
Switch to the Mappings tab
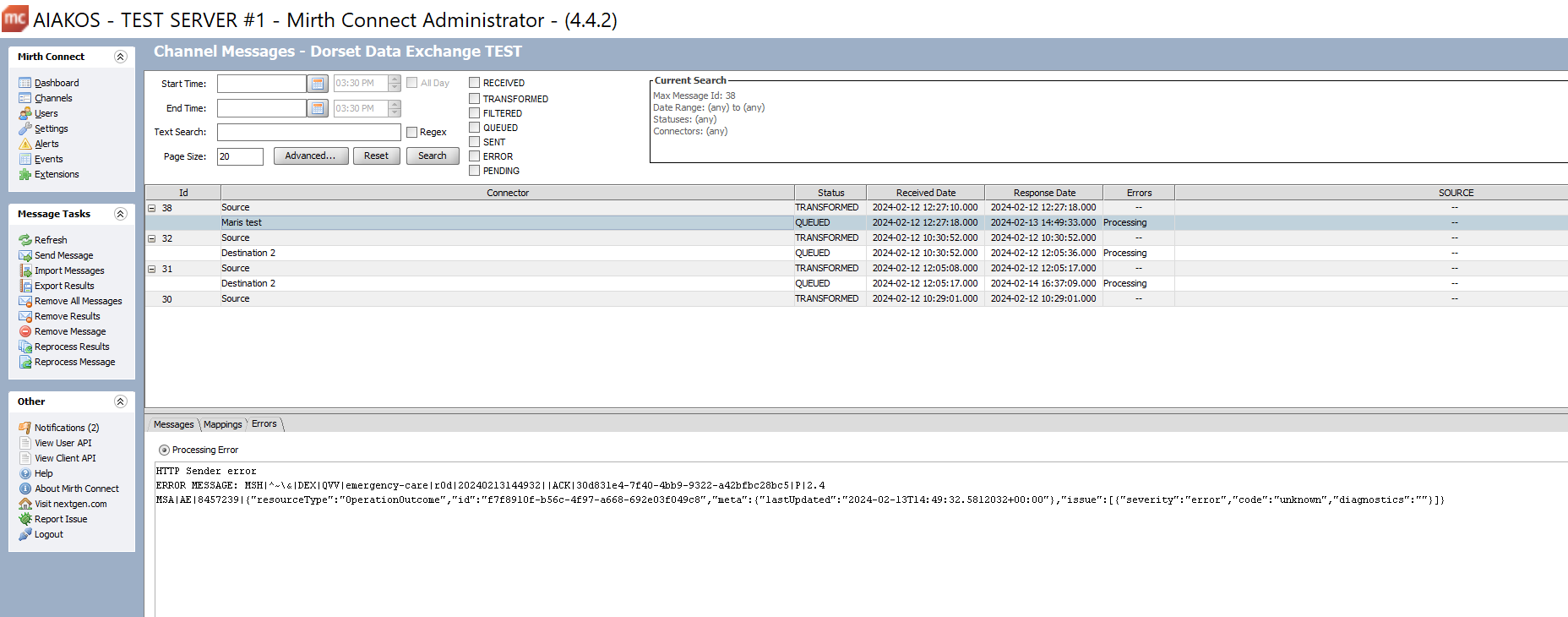pyautogui.click(x=222, y=424)
